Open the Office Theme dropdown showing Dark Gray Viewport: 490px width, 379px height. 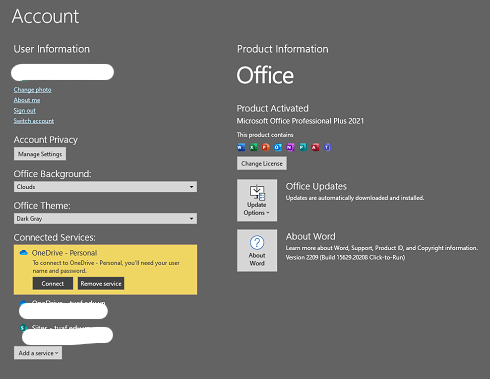click(x=105, y=219)
